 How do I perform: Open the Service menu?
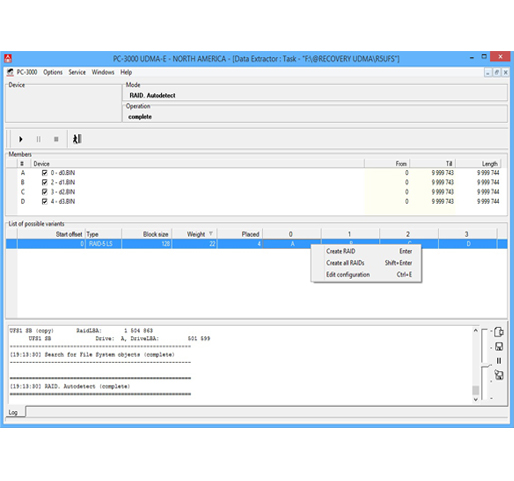tap(77, 72)
